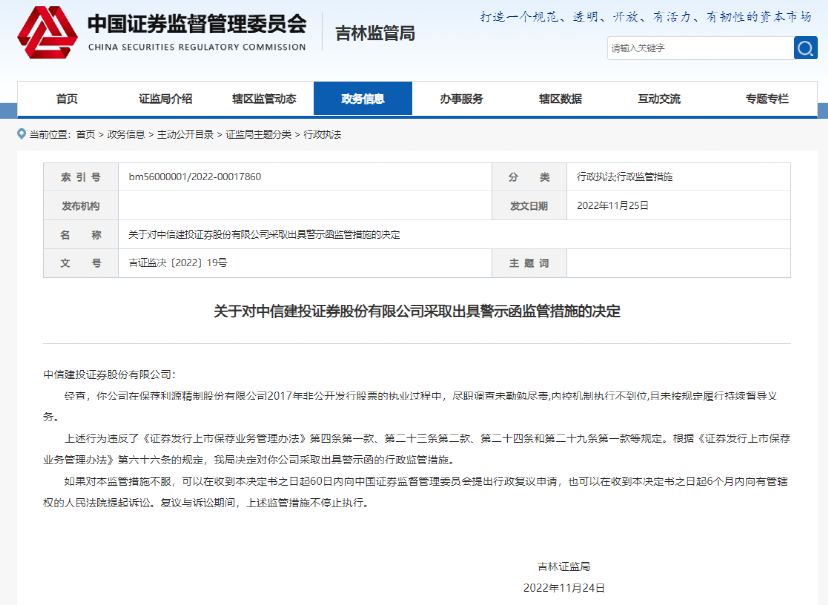Viewport: 828px width, 605px height.
Task: Click the 吉林监管局 header title
Action: [x=375, y=33]
